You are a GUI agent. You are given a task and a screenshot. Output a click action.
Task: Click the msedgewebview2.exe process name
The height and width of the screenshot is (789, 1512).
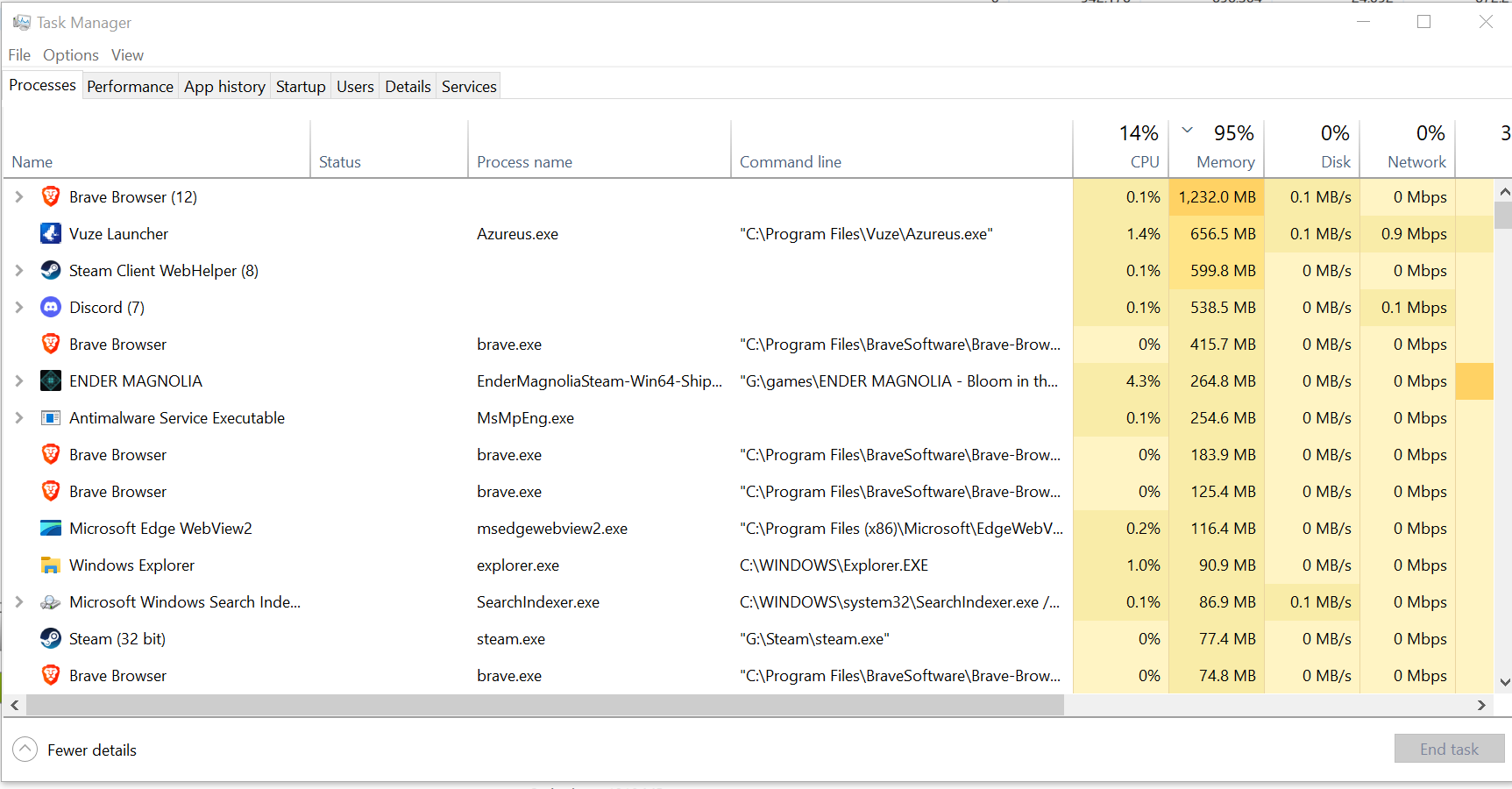551,529
